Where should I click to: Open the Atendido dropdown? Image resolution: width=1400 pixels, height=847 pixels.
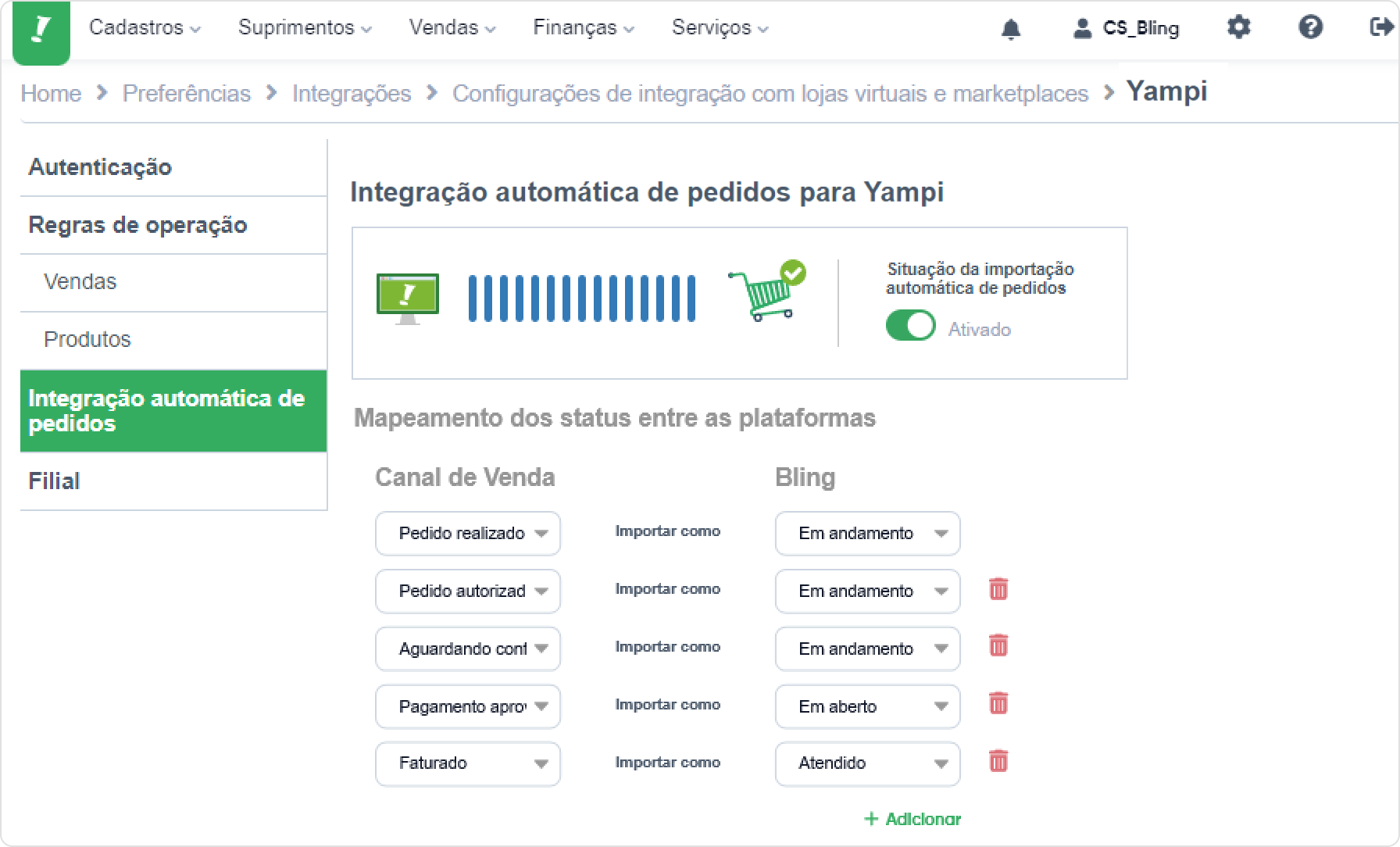pyautogui.click(x=868, y=763)
